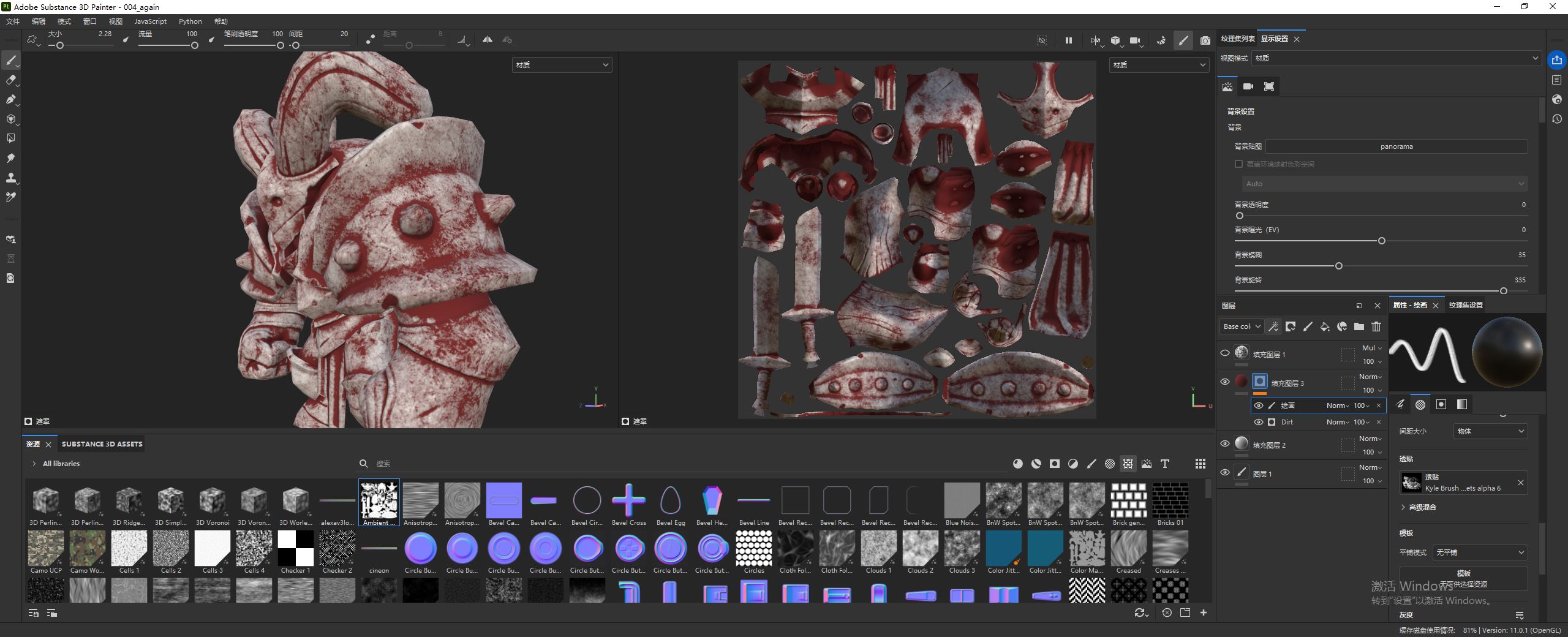This screenshot has width=1568, height=637.
Task: Enable the 覆盖环境映射色彩空间 checkbox
Action: [x=1238, y=164]
